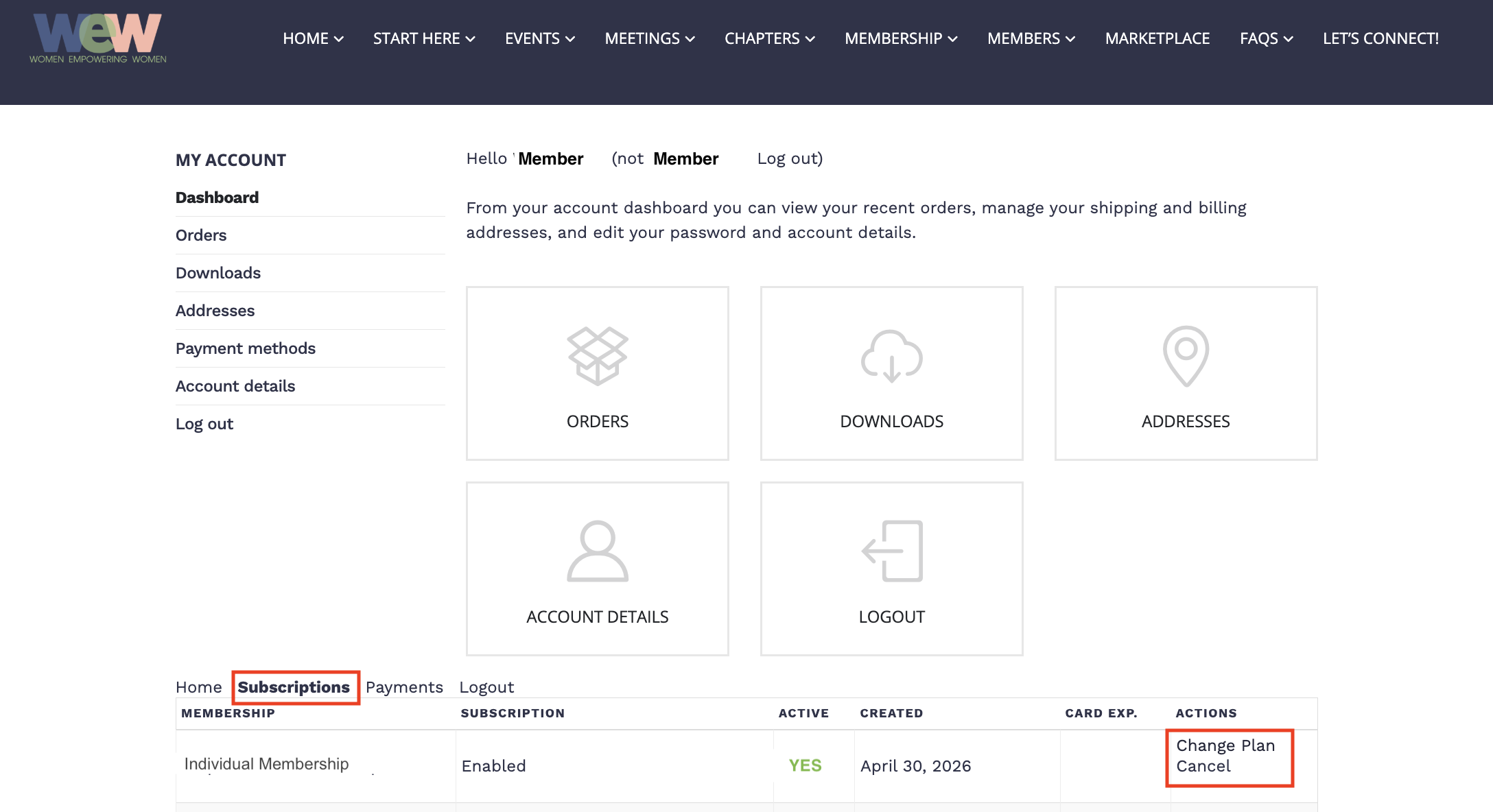Open the HOME nav item
Viewport: 1493px width, 812px height.
pyautogui.click(x=306, y=38)
